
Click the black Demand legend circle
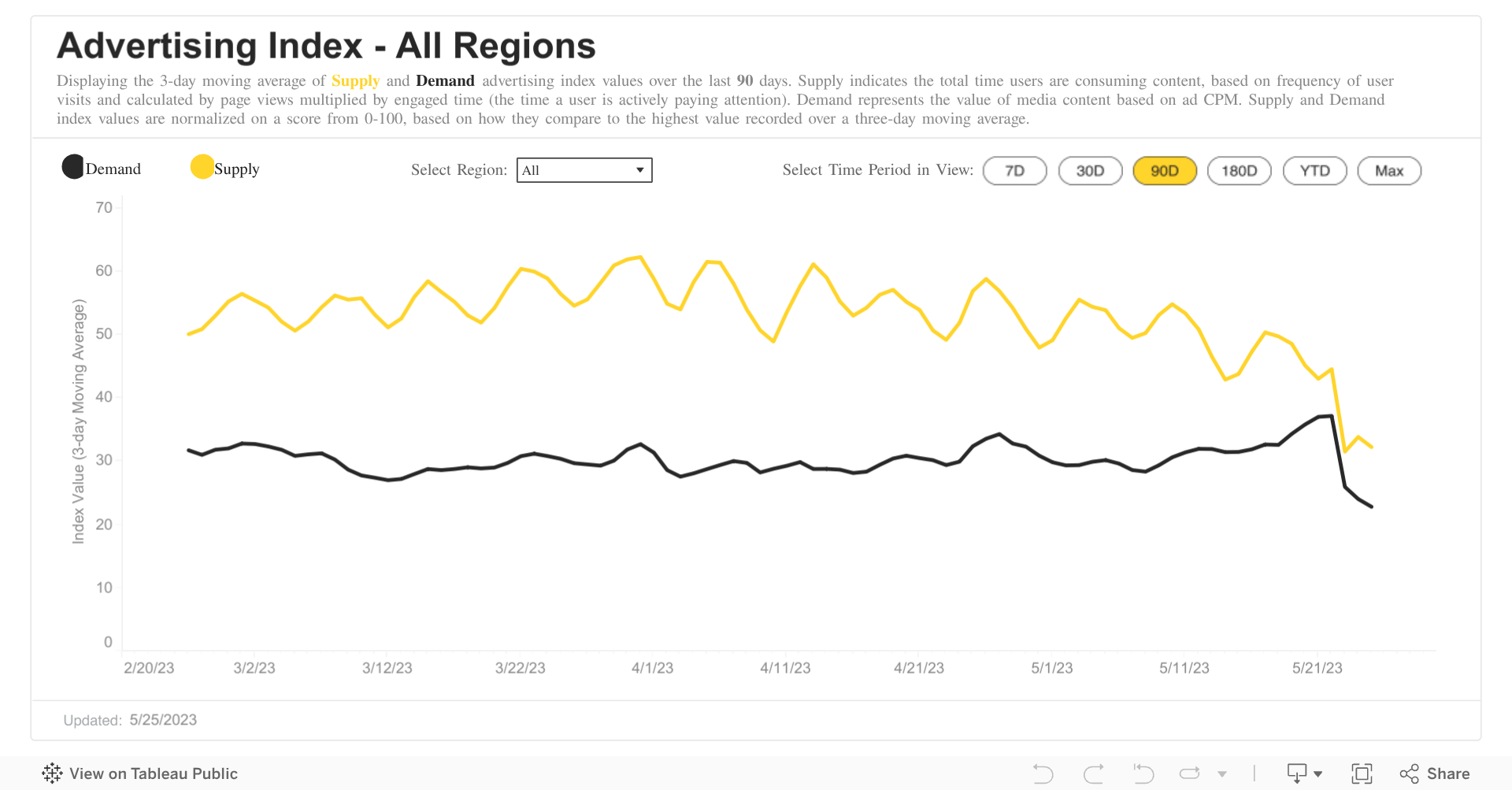(73, 167)
